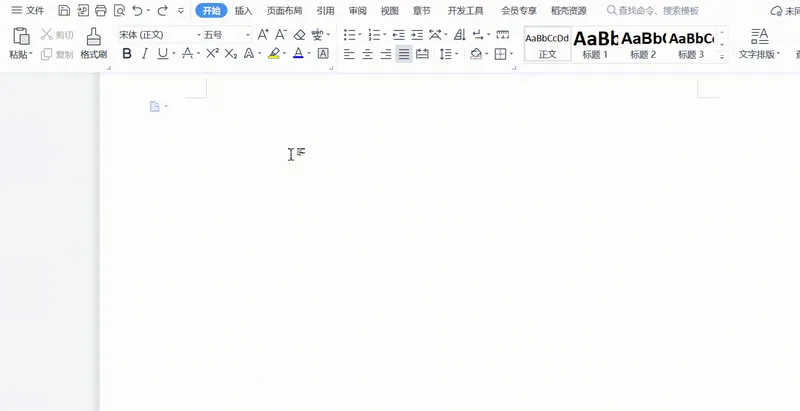Toggle Italic formatting
Screen dimensions: 800x411
coord(145,54)
